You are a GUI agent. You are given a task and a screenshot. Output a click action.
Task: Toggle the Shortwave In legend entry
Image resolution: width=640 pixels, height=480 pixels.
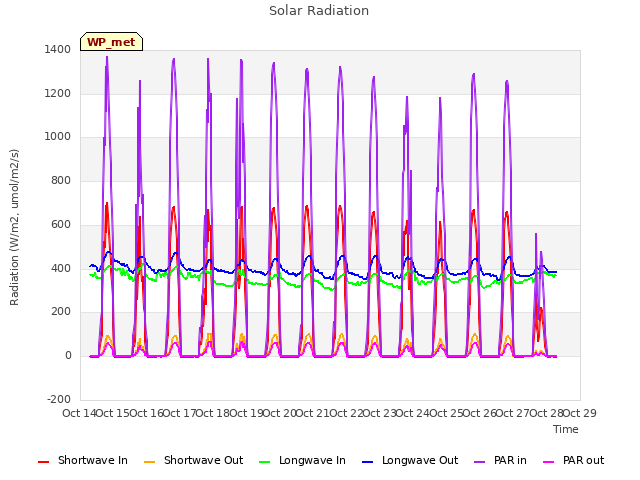(83, 460)
